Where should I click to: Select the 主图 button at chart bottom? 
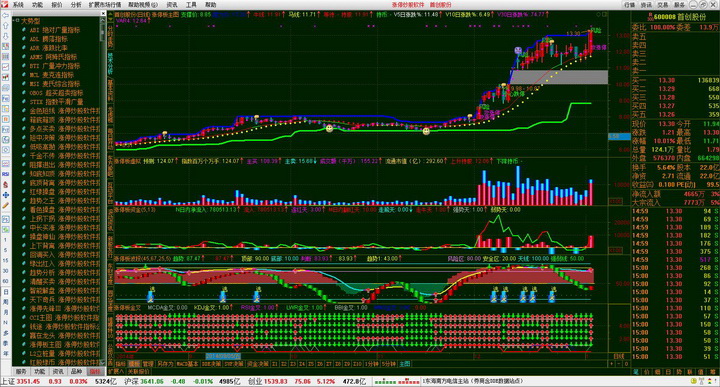coord(405,364)
